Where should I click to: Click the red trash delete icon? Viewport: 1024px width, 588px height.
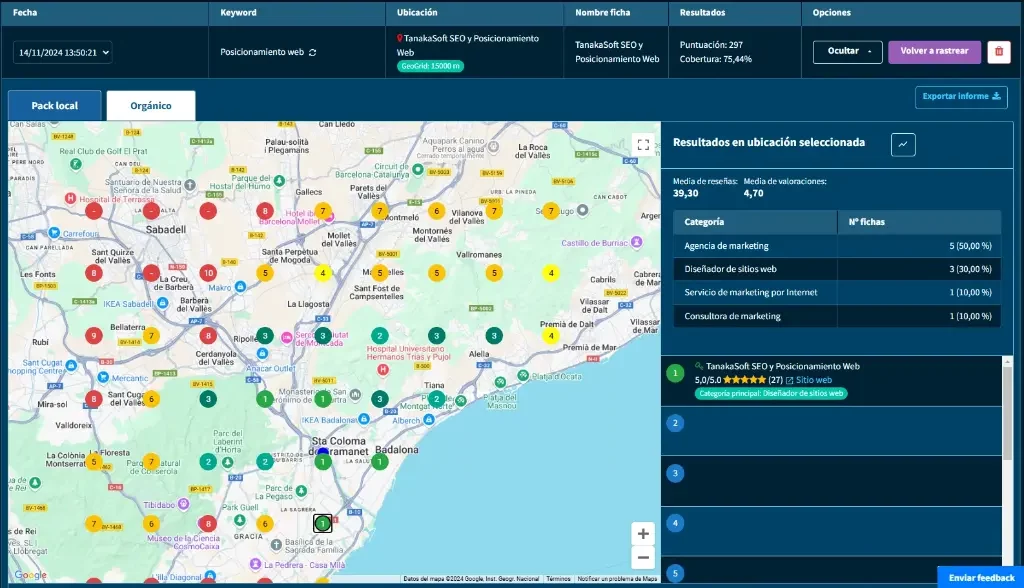tap(998, 52)
